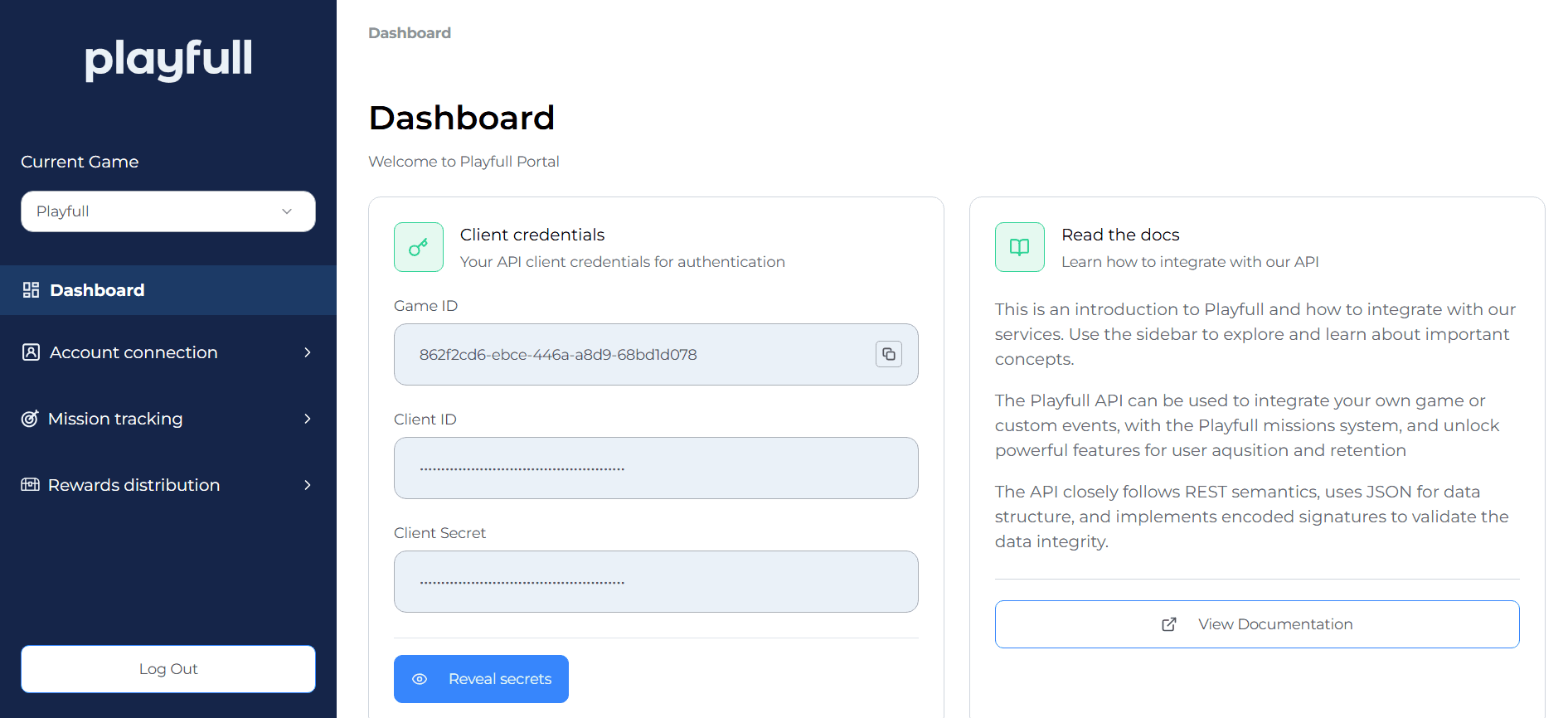
Task: Toggle visibility of secrets with Reveal secrets
Action: coord(481,679)
